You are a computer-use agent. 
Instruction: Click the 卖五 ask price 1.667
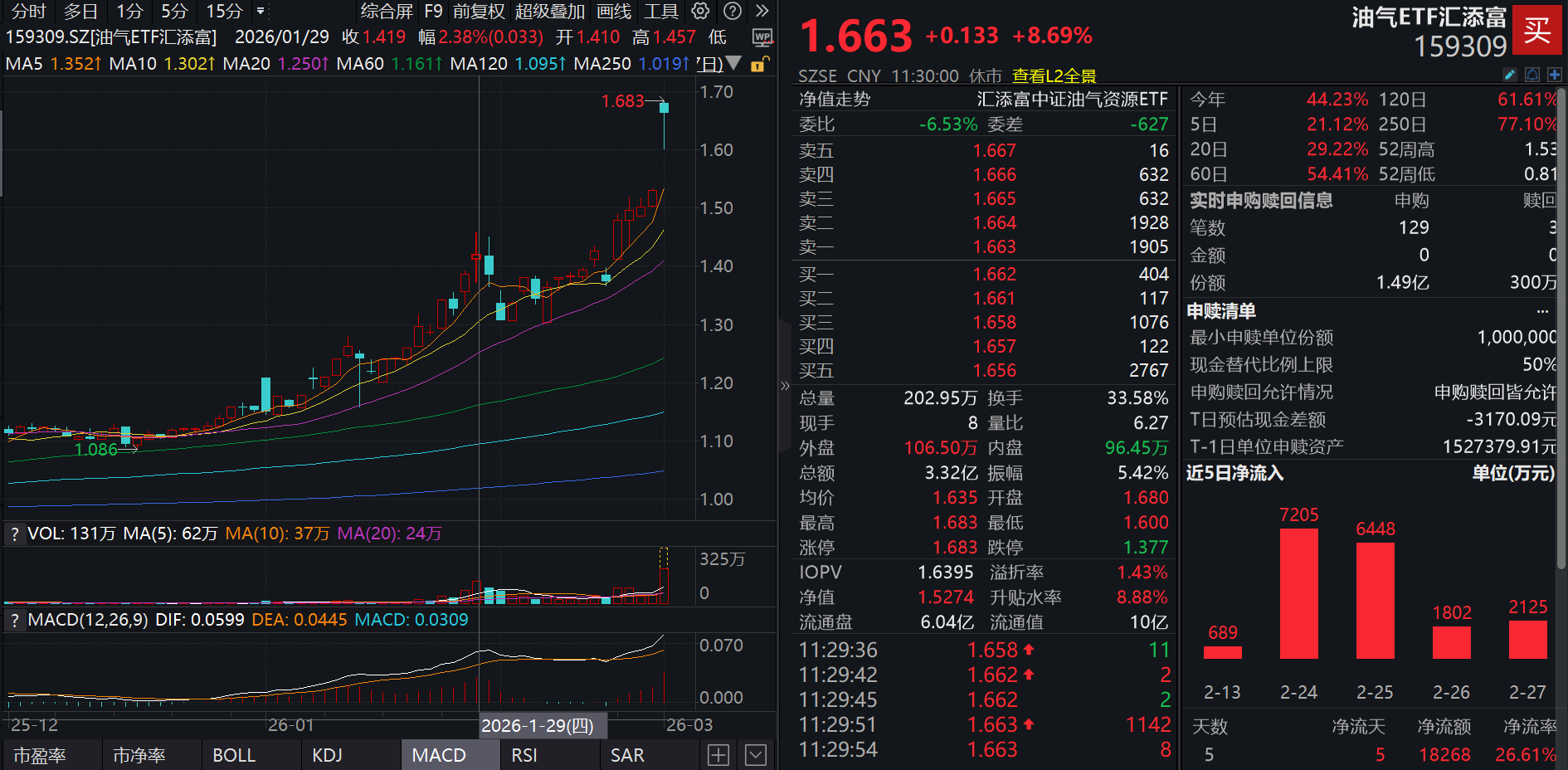(x=994, y=151)
